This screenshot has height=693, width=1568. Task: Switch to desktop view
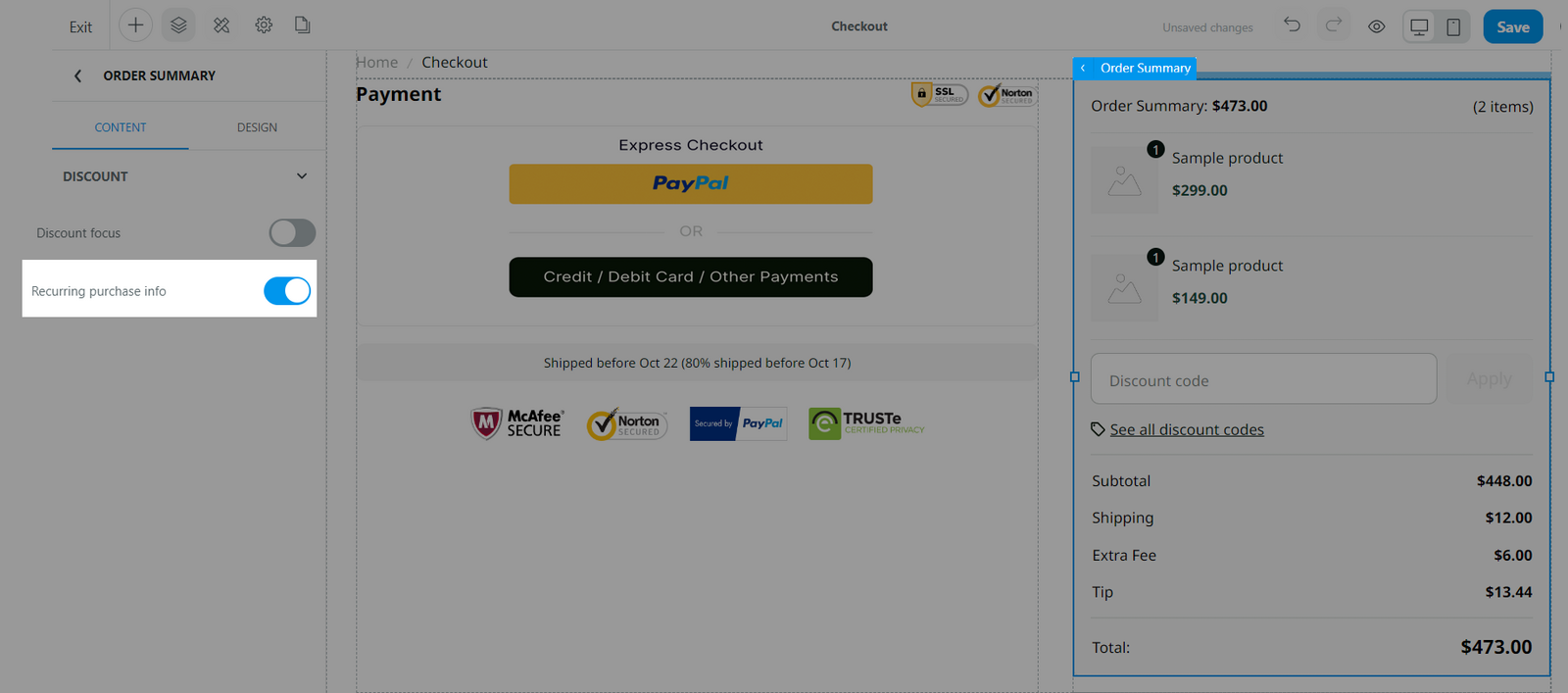coord(1419,26)
